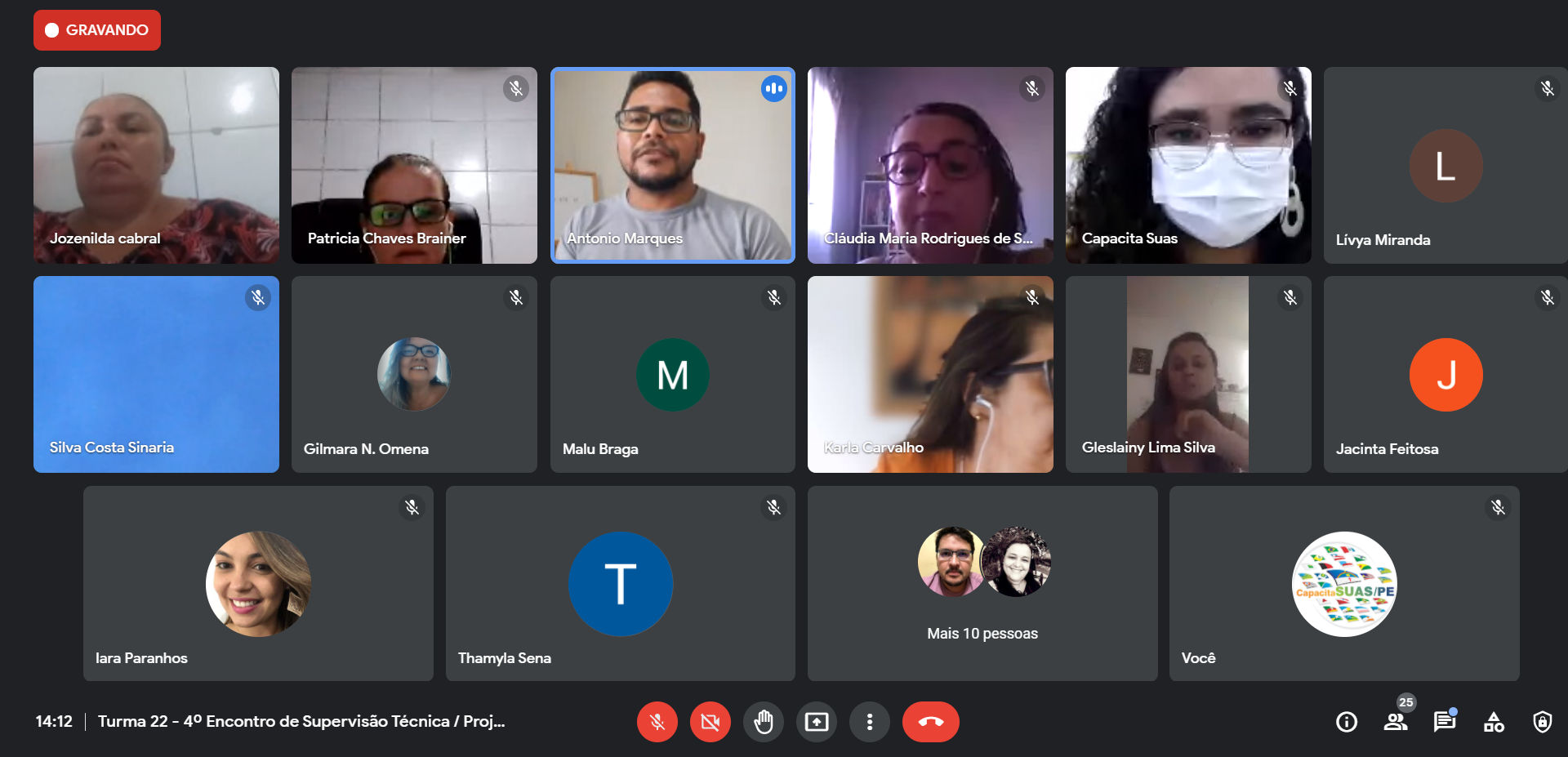Image resolution: width=1568 pixels, height=757 pixels.
Task: Show participants list with 25 badge
Action: coord(1396,720)
